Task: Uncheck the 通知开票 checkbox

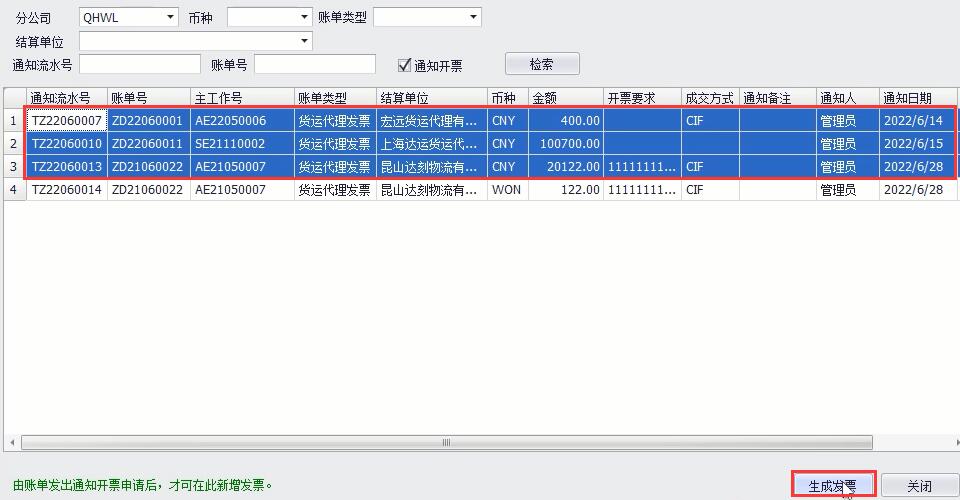Action: coord(405,65)
